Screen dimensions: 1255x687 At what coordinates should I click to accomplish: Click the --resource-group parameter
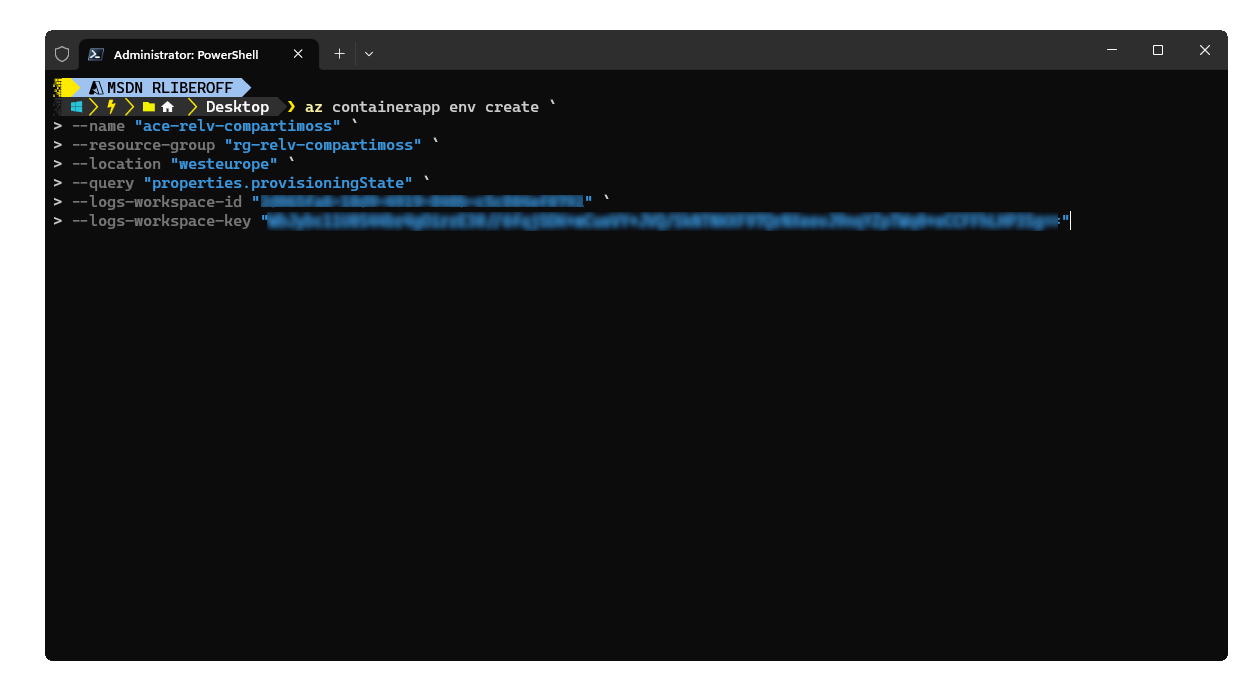click(143, 145)
